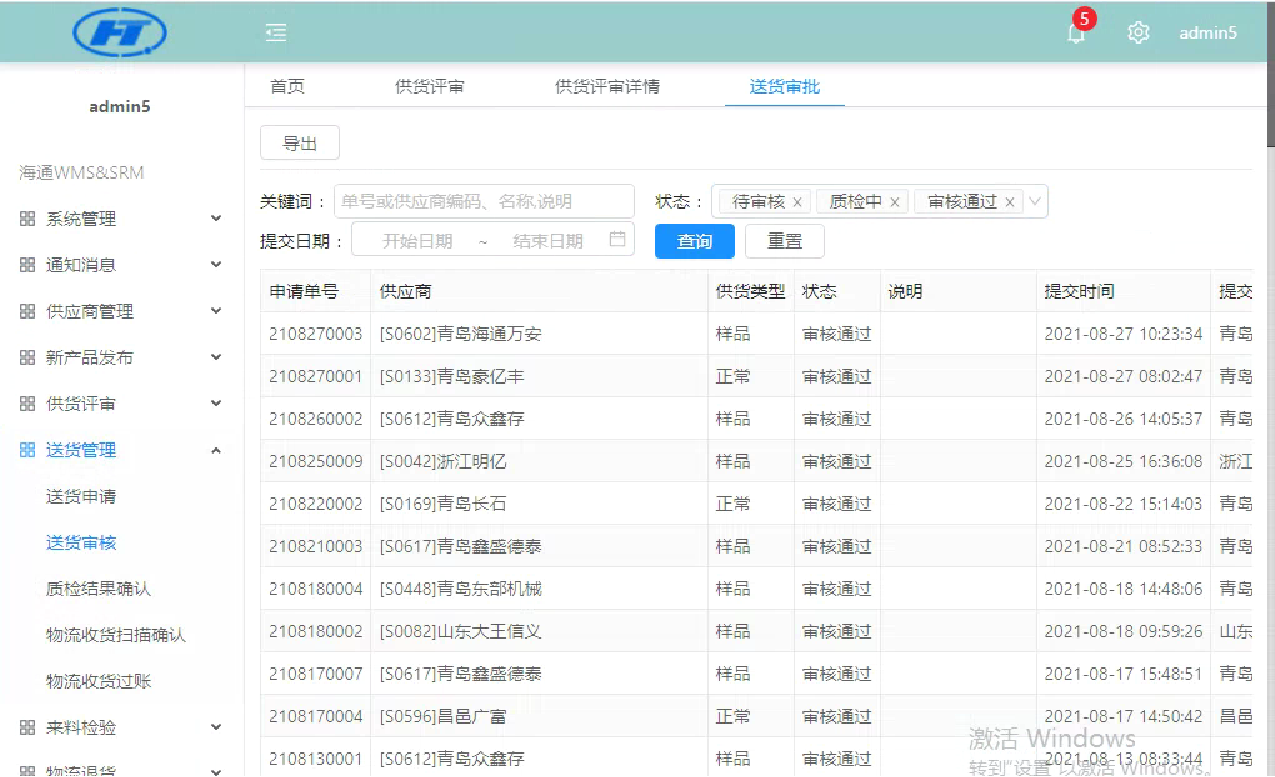Click the 导出 export button
The width and height of the screenshot is (1275, 777).
(299, 144)
